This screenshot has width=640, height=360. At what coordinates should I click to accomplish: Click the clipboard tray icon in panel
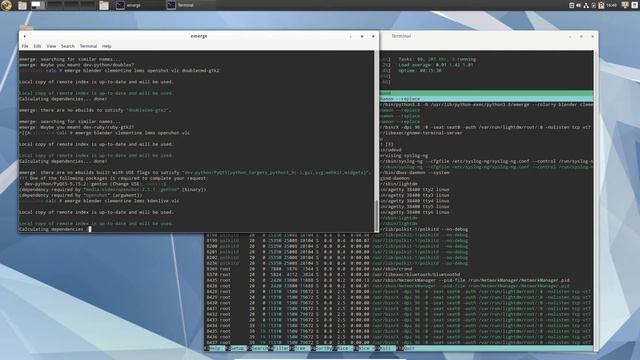[x=571, y=5]
